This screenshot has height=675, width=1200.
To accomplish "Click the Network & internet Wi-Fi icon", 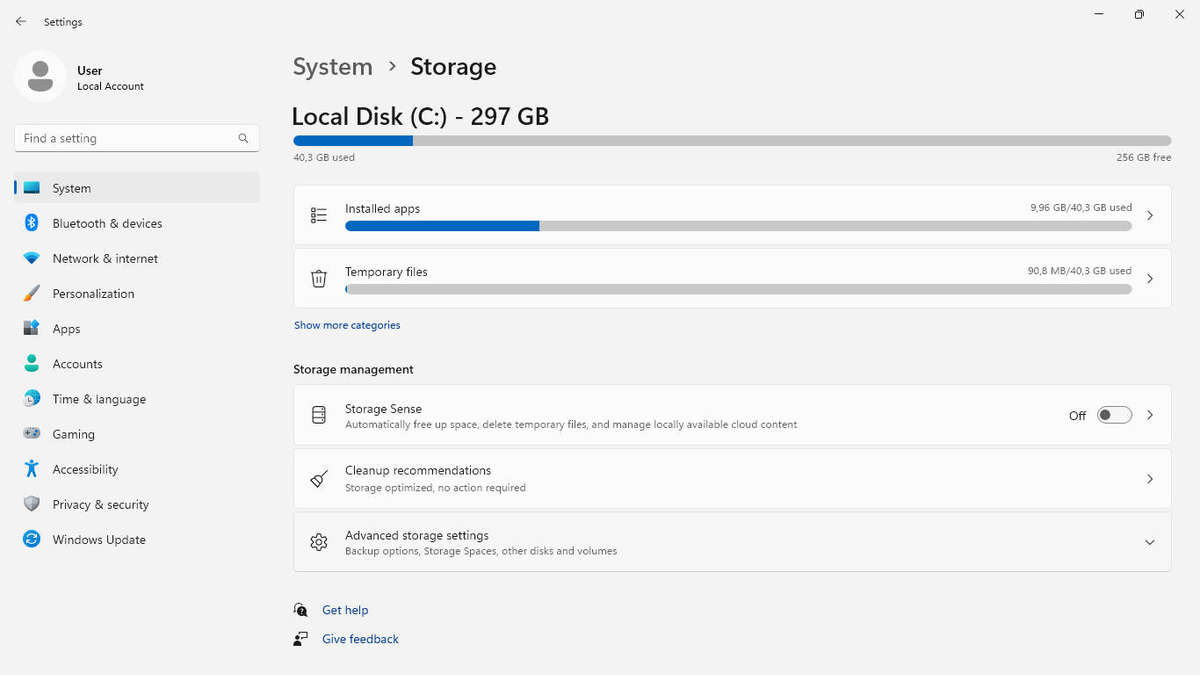I will pos(32,259).
